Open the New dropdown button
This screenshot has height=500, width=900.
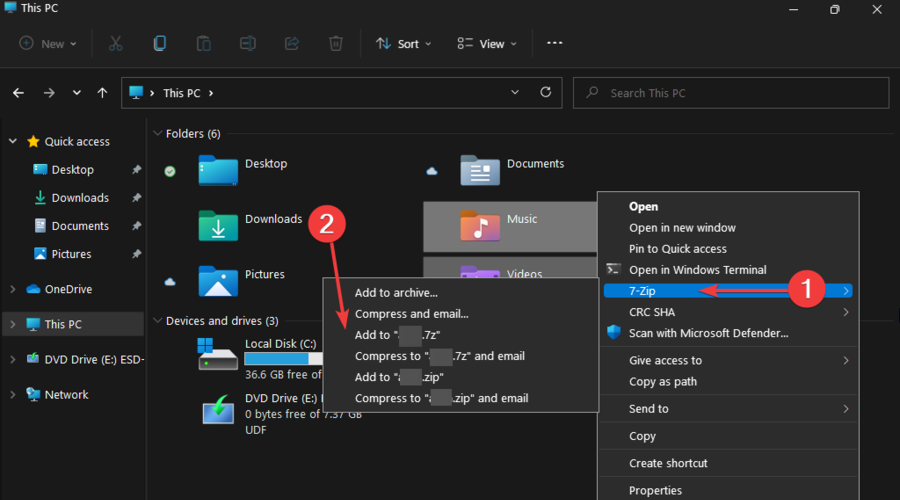[48, 44]
